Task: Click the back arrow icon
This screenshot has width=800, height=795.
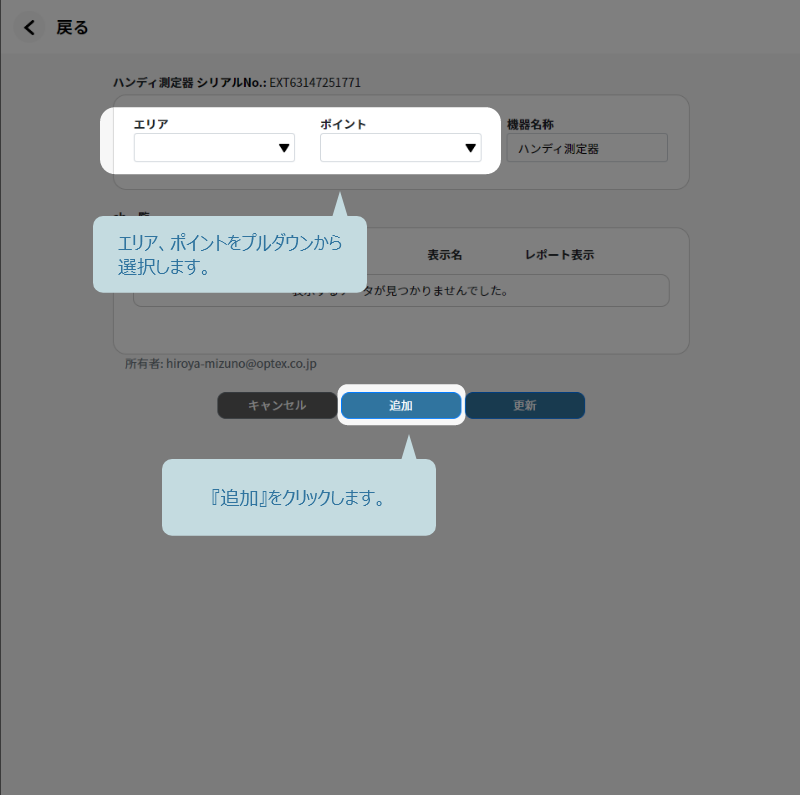Action: tap(30, 28)
